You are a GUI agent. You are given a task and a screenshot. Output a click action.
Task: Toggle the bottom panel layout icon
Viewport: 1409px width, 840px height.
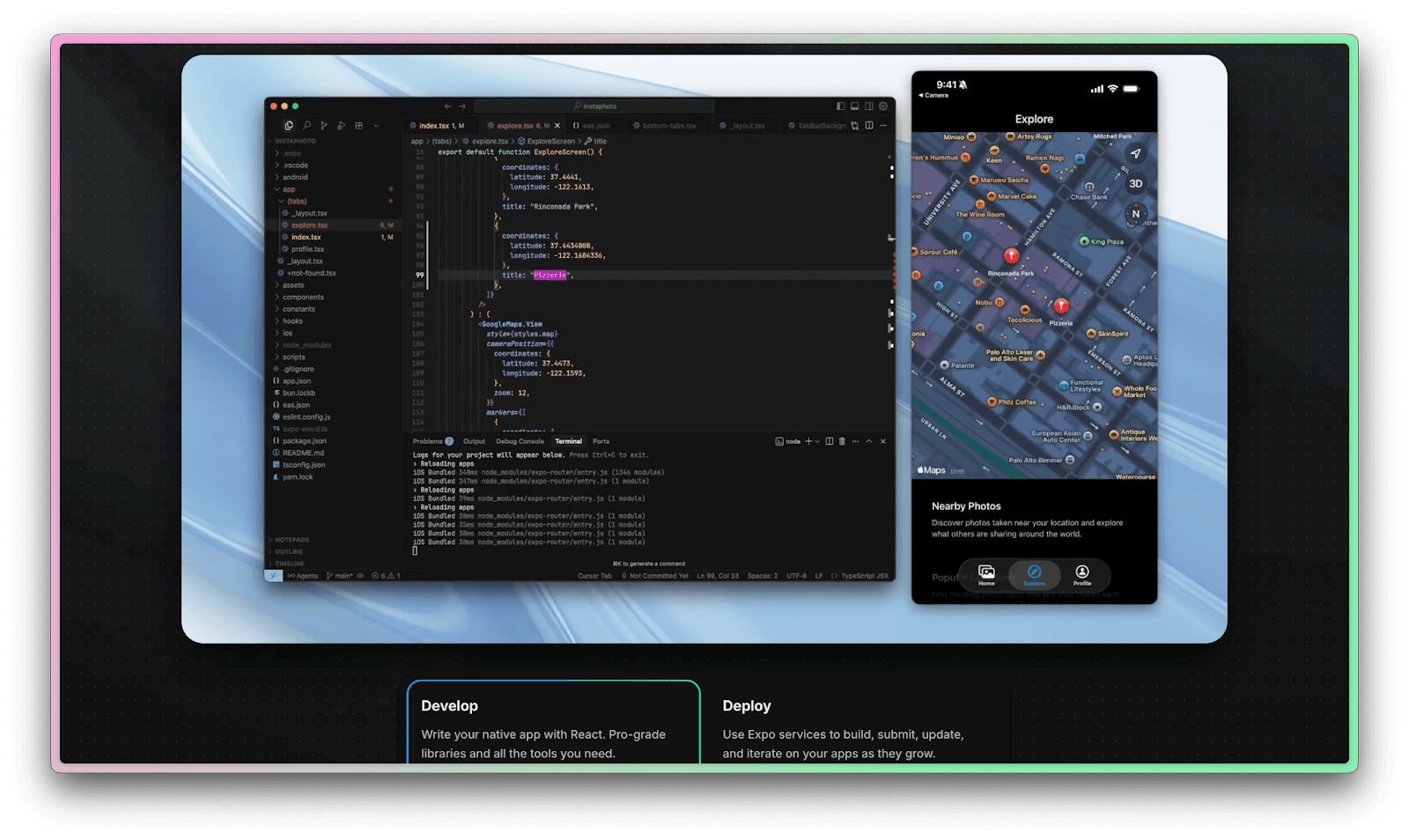854,106
